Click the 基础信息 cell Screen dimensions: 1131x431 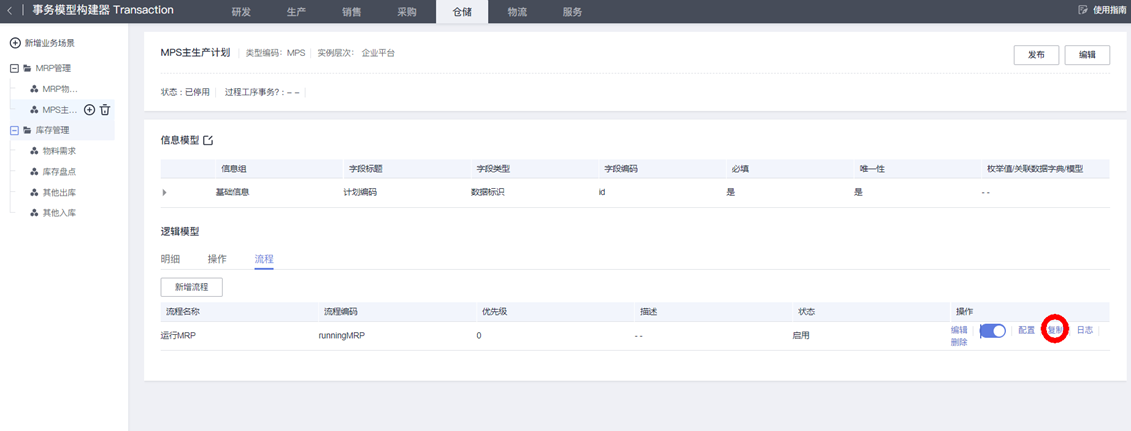(232, 192)
